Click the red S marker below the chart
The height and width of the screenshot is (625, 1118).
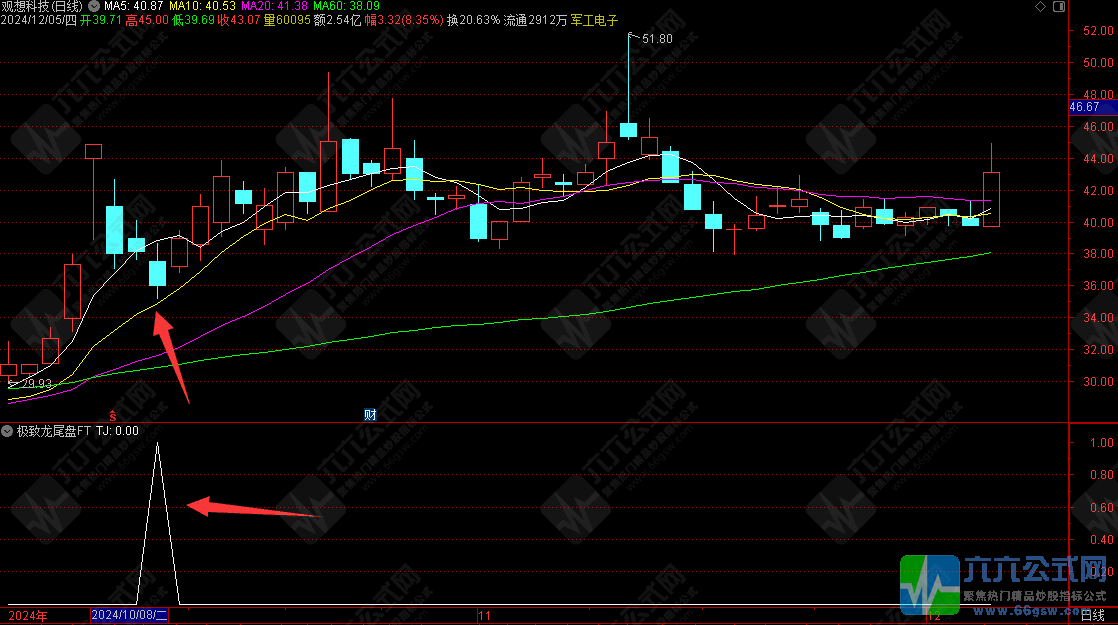point(113,414)
